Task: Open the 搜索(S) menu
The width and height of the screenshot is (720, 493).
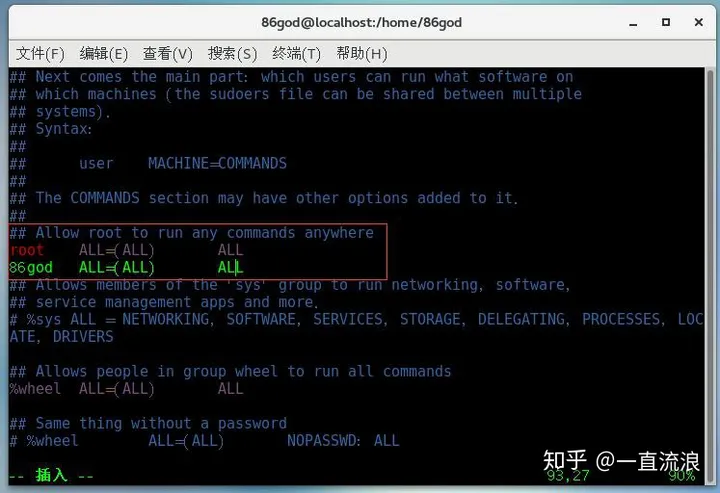Action: 232,54
